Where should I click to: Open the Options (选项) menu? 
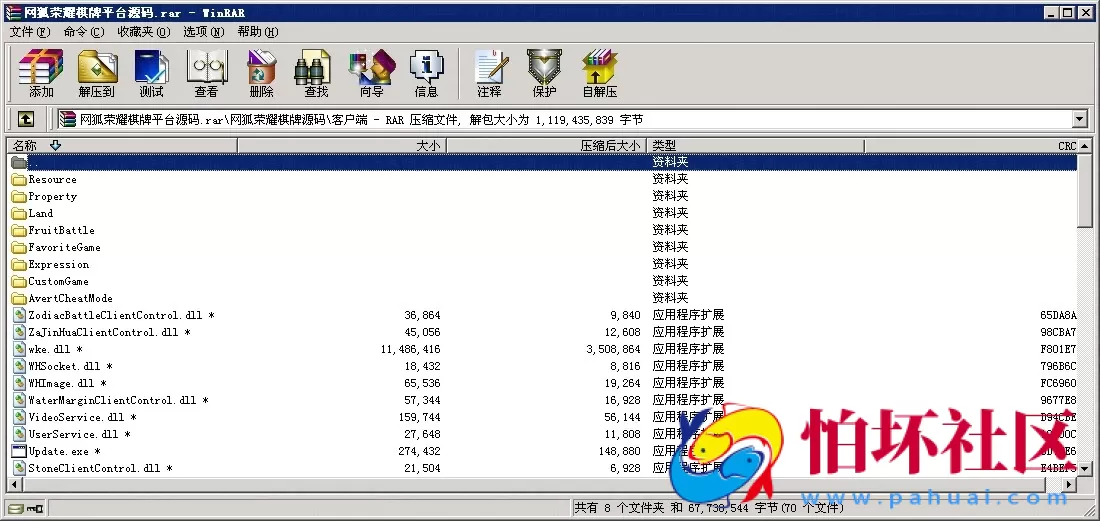(x=203, y=32)
